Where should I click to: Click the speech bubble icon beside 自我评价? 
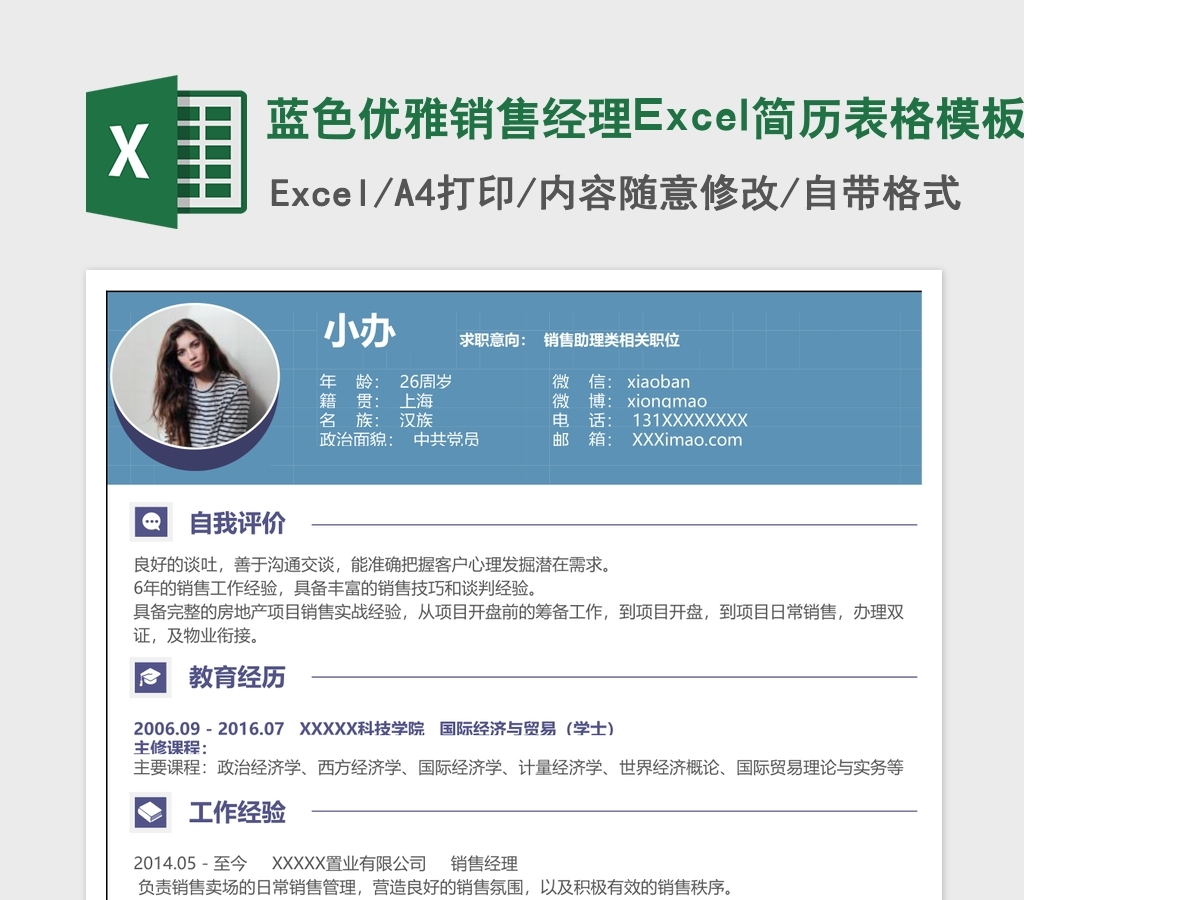[151, 522]
